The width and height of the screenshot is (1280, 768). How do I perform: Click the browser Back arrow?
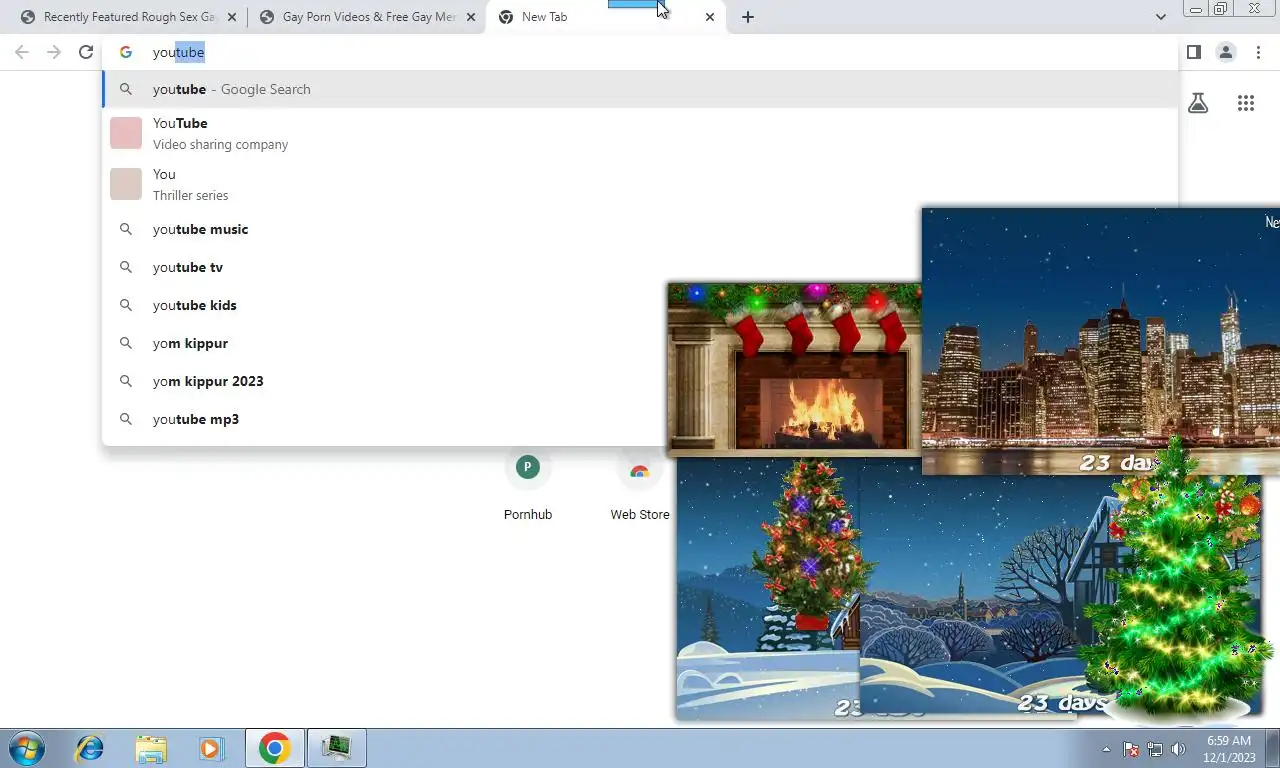pos(22,52)
